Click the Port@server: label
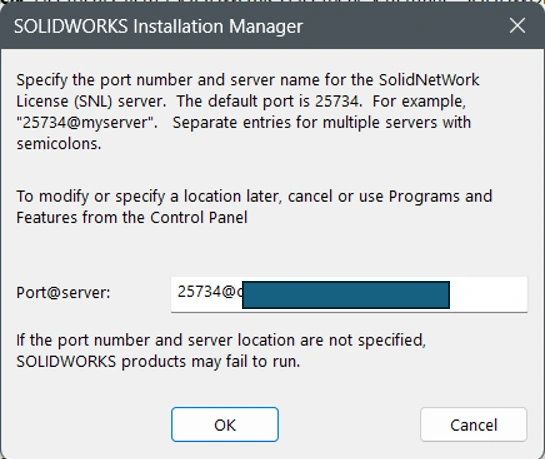 tap(63, 293)
